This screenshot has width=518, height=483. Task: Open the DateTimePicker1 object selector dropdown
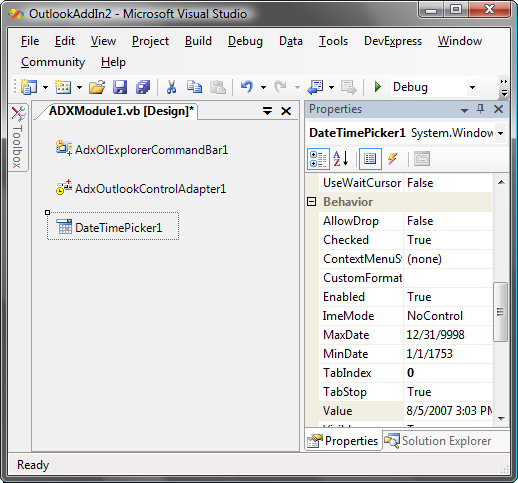click(x=500, y=133)
